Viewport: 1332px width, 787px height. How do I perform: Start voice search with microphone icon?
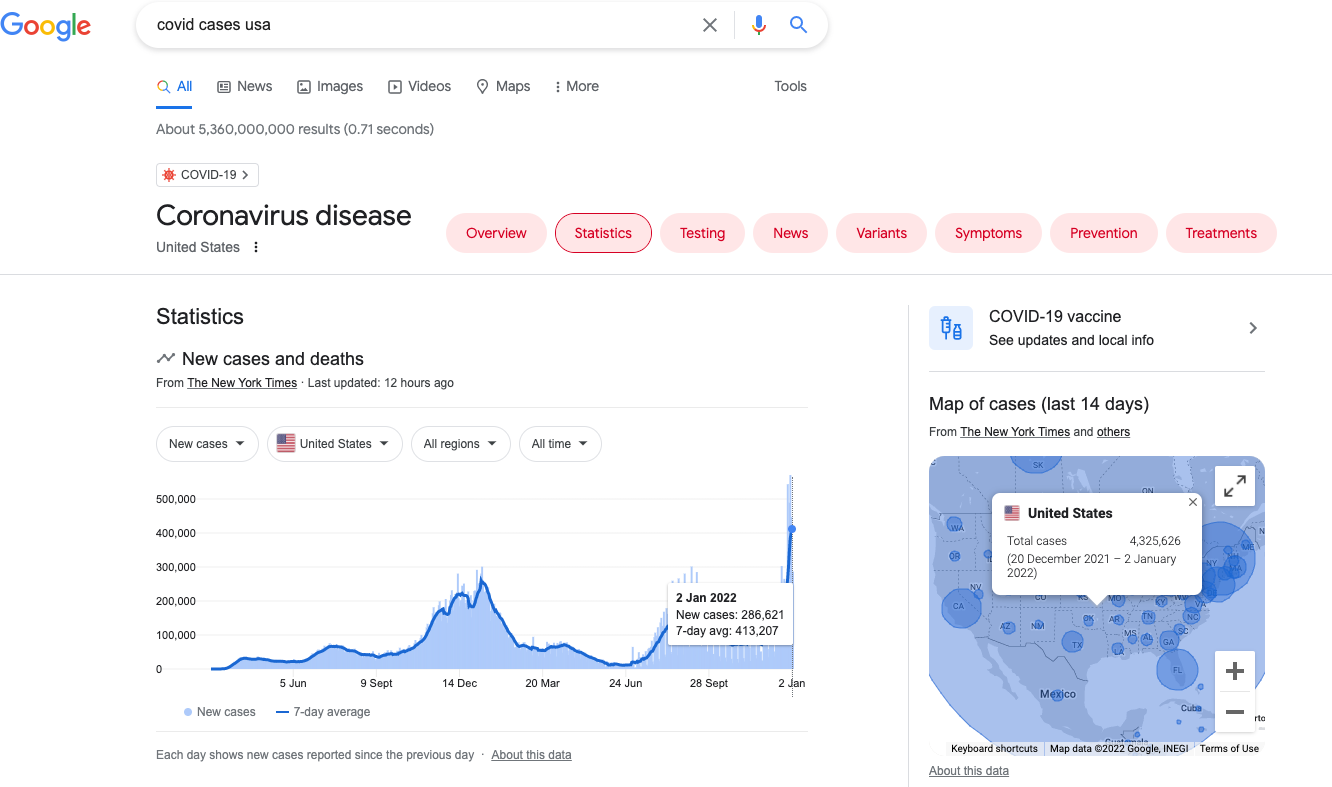tap(759, 25)
